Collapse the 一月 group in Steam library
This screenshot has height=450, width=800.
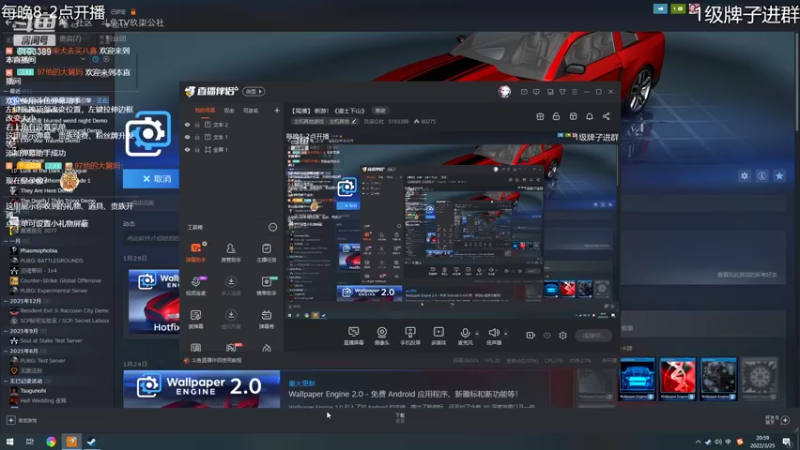tap(6, 241)
